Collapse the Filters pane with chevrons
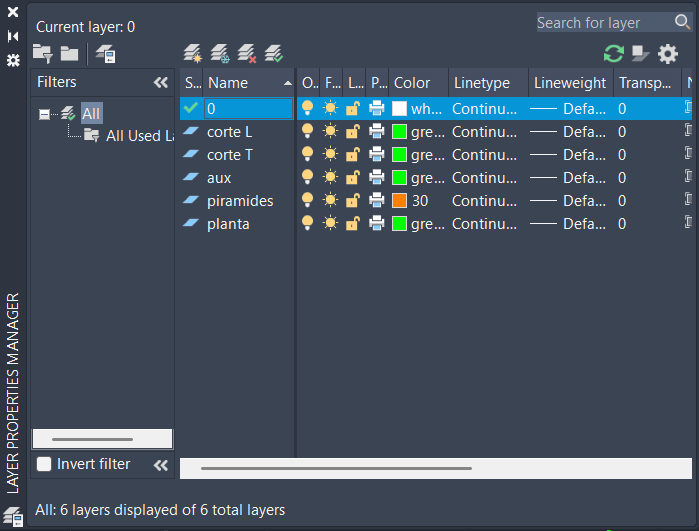 [x=160, y=83]
